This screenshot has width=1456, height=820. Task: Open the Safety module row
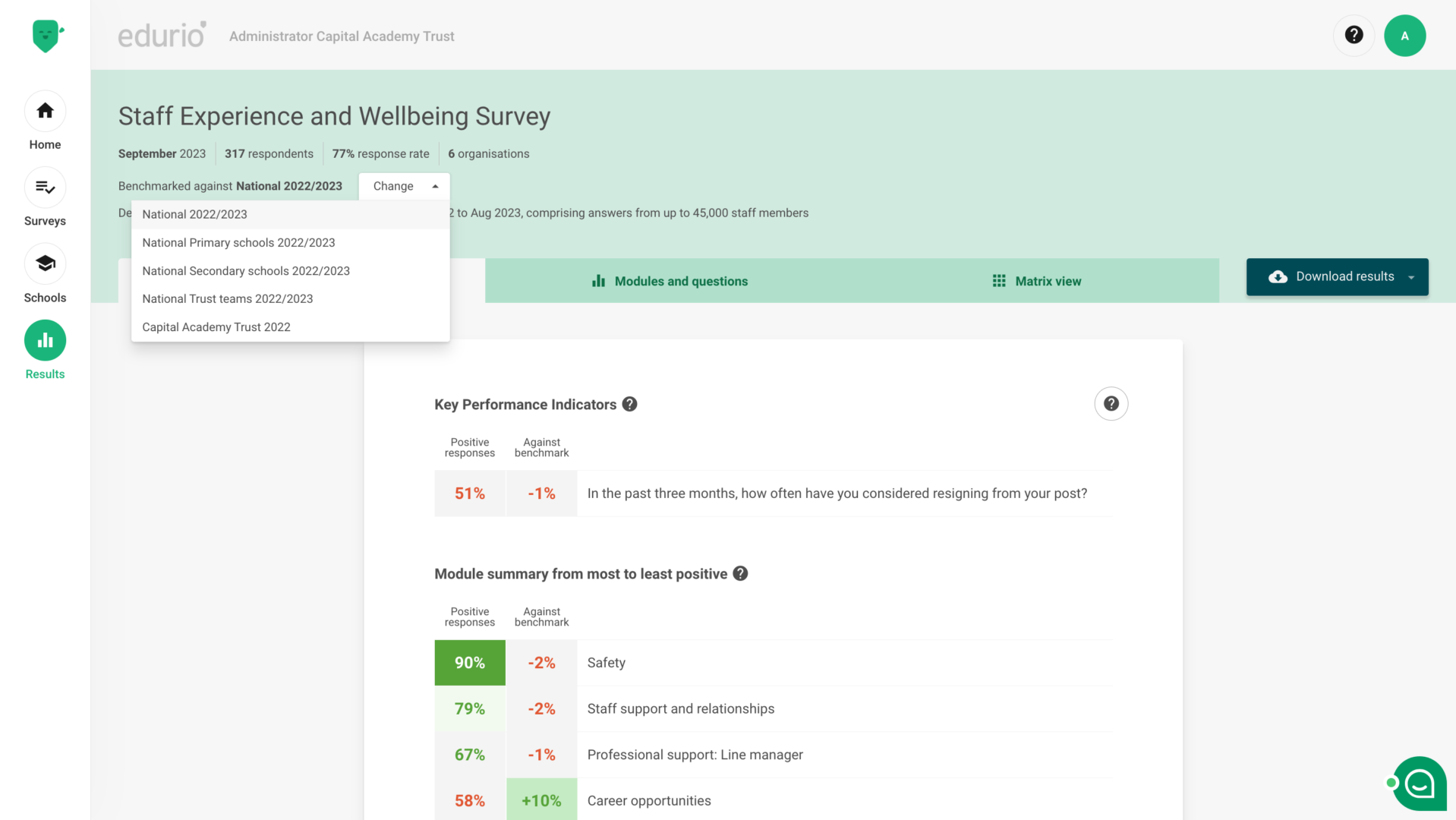[773, 663]
